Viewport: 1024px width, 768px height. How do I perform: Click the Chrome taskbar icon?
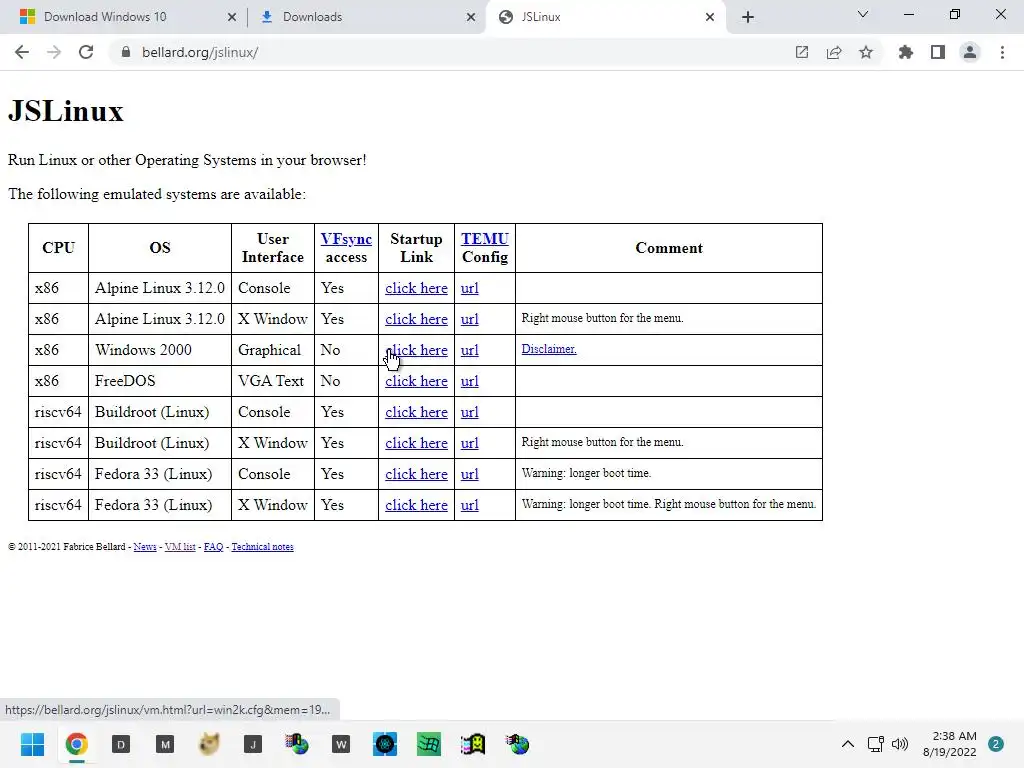pos(76,744)
